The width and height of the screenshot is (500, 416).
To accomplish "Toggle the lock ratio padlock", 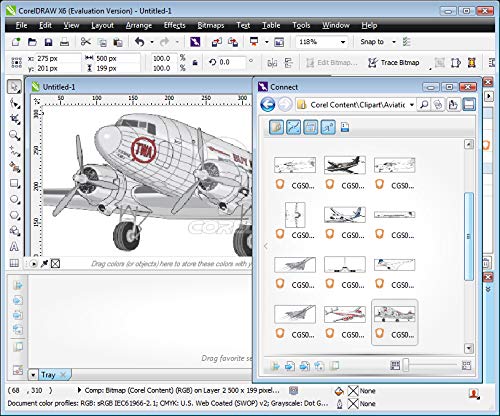I will [x=195, y=63].
